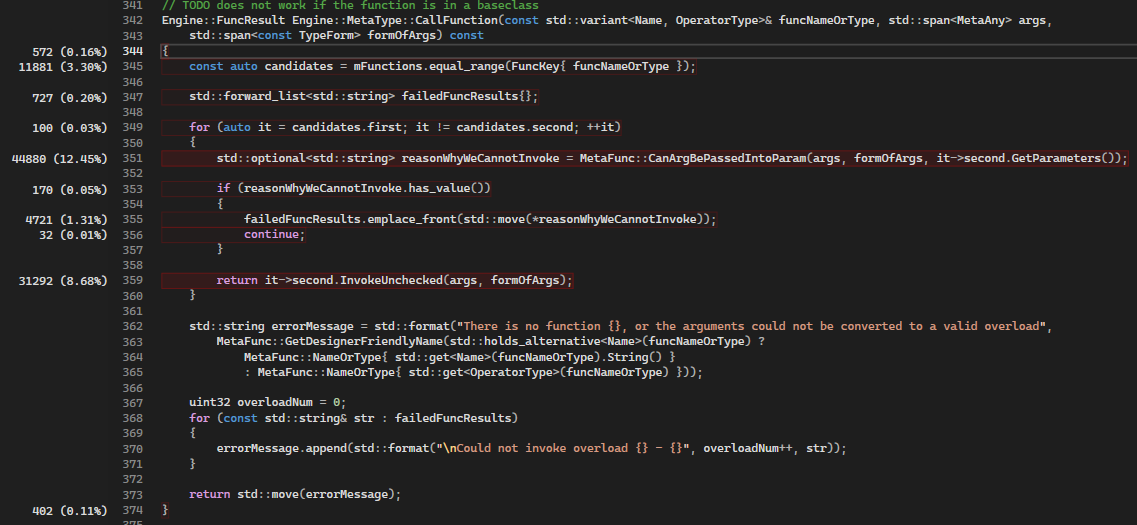The image size is (1137, 525).
Task: Click std::get<OperatorType> on line 365
Action: point(484,373)
